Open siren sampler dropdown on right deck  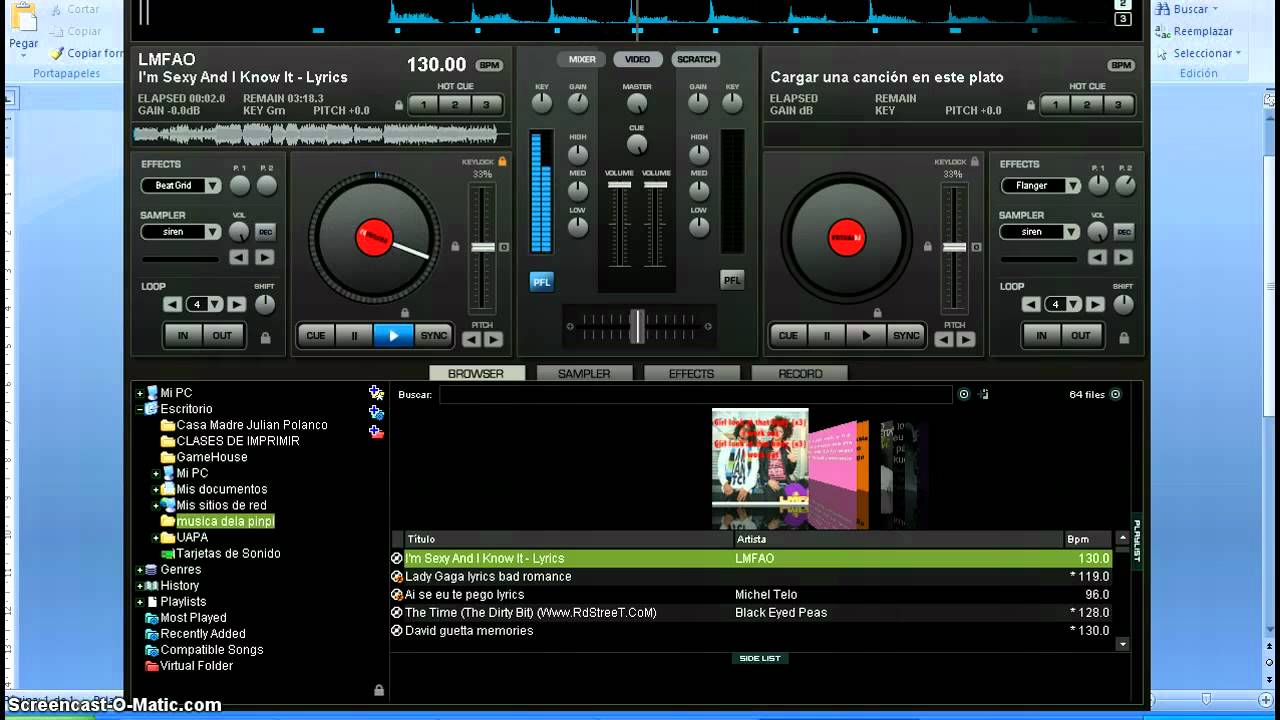(x=1073, y=232)
